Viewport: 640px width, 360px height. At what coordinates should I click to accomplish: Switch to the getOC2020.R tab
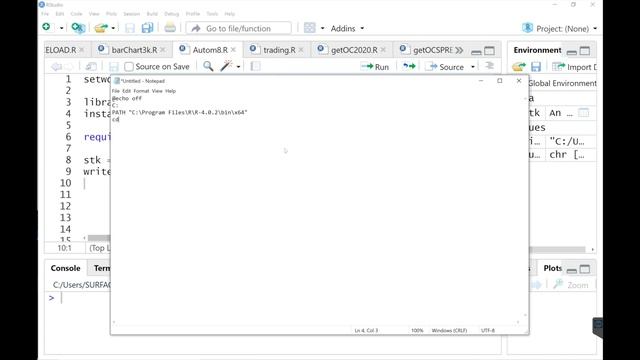(x=354, y=50)
